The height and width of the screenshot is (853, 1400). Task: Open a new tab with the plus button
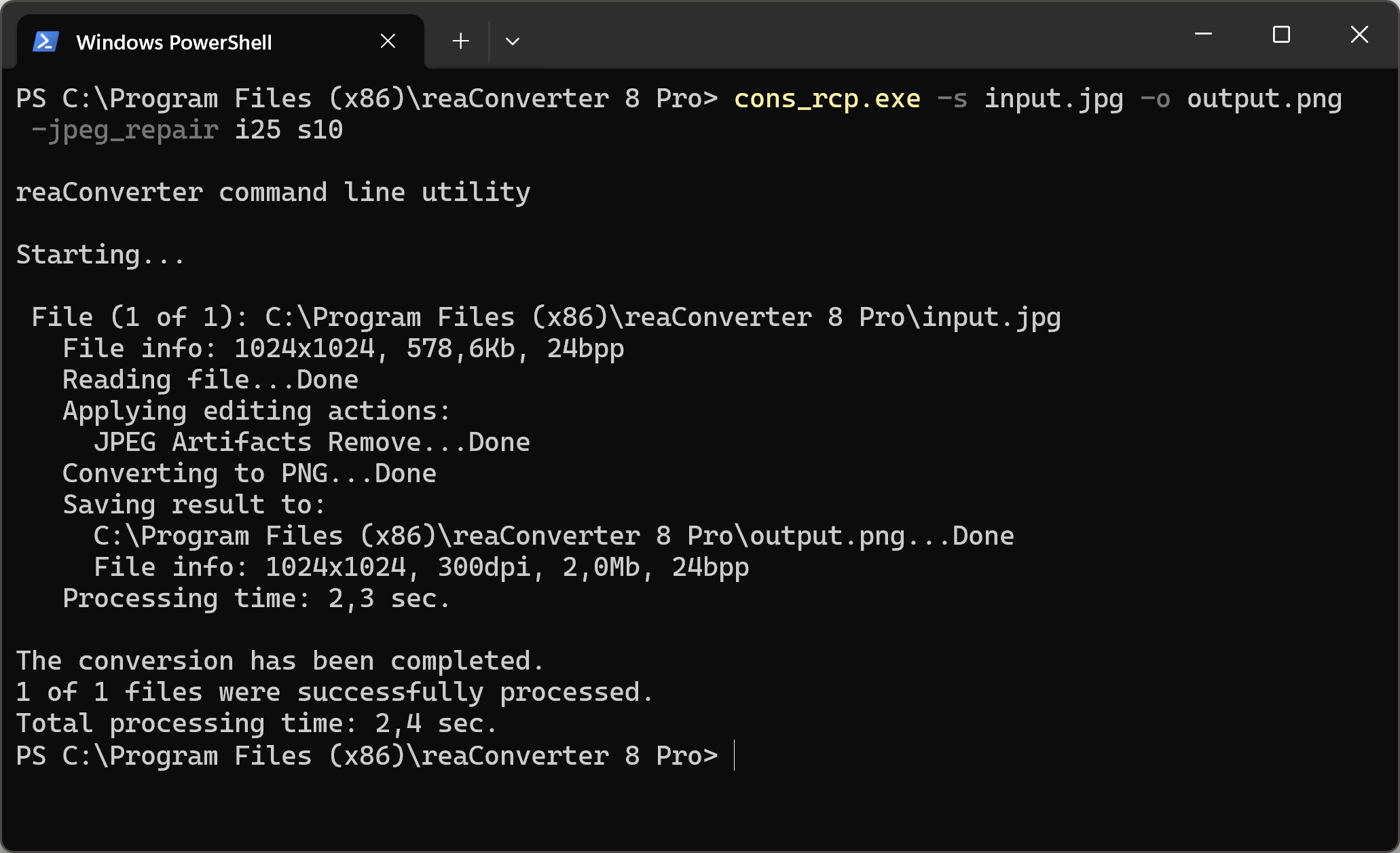click(460, 41)
